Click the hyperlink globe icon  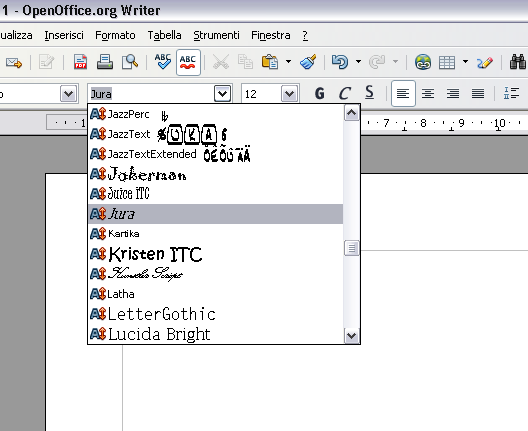(423, 62)
